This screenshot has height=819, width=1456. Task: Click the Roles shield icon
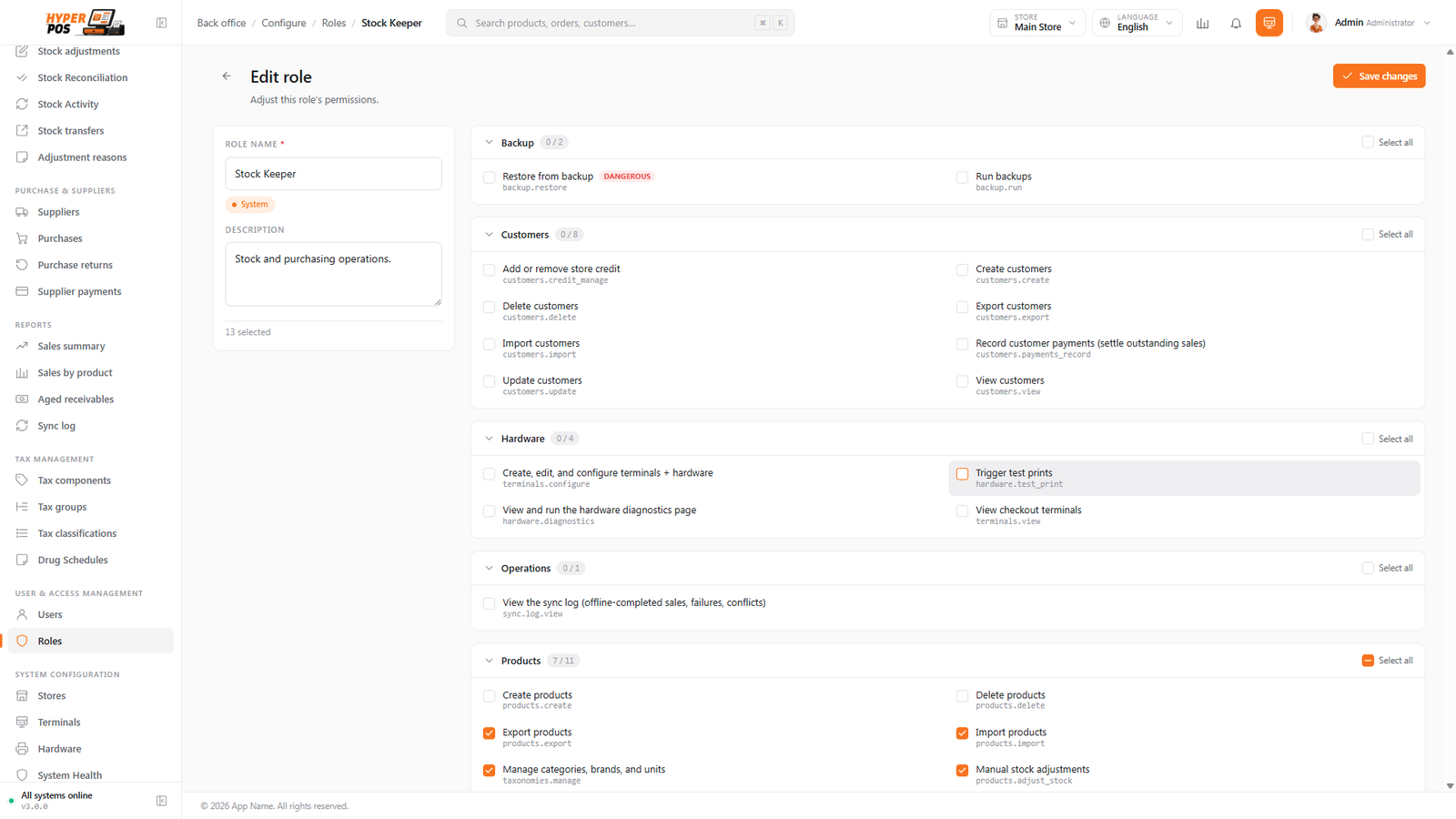click(x=22, y=641)
